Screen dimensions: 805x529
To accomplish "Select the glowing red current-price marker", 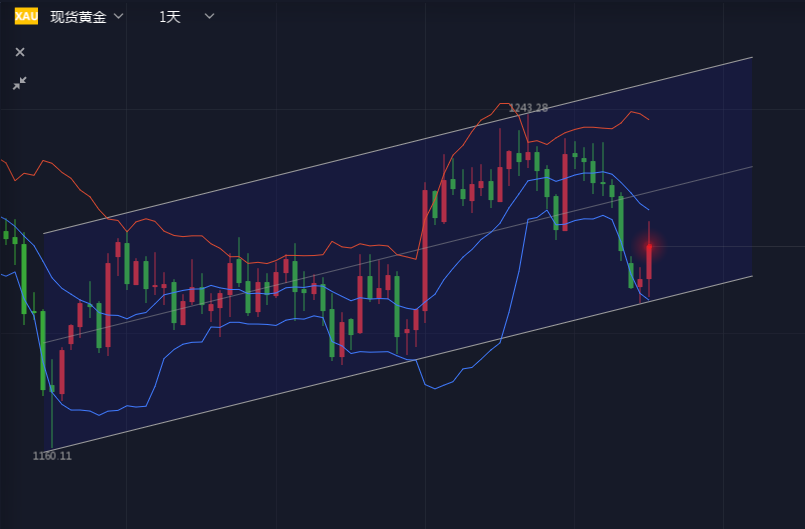I will pos(649,247).
